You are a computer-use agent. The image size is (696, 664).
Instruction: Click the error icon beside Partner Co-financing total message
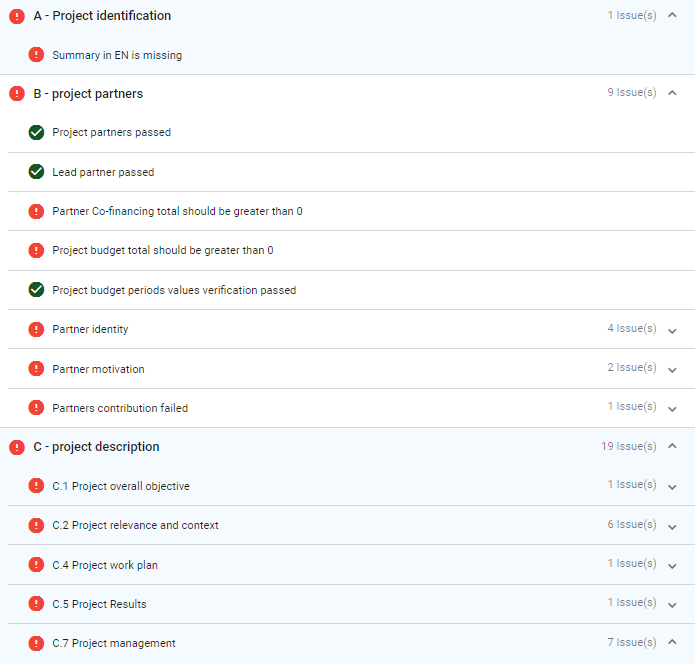pyautogui.click(x=36, y=211)
